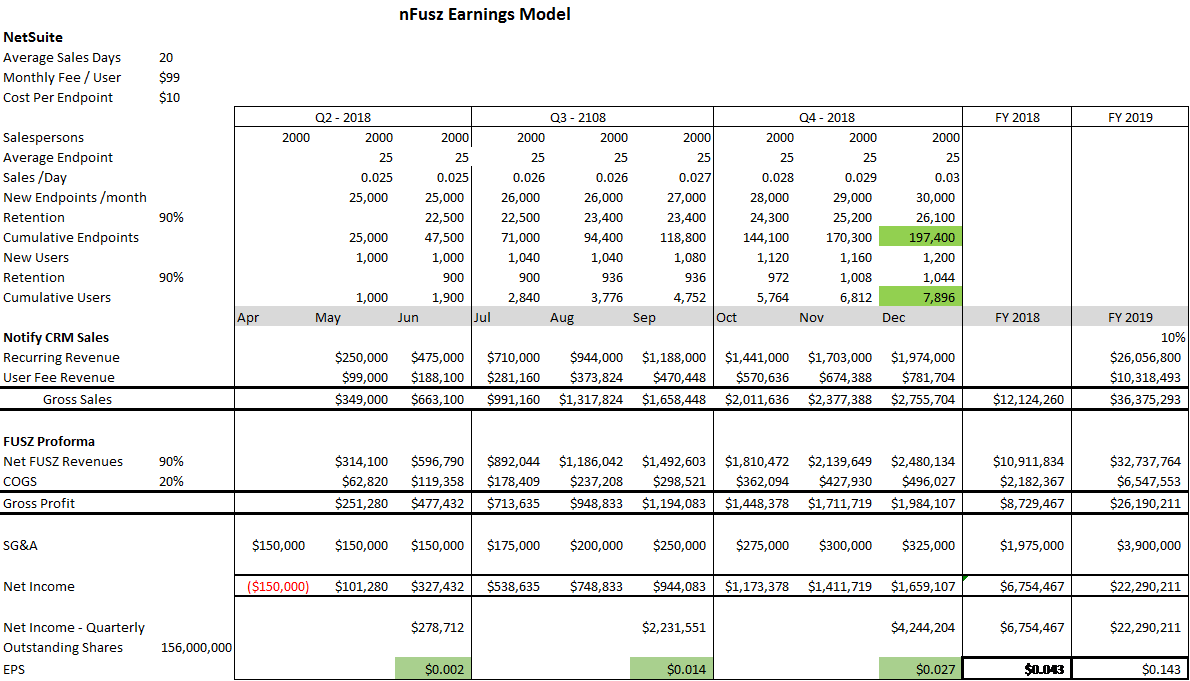Select green Cumulative Users cell 7,896

pos(920,297)
